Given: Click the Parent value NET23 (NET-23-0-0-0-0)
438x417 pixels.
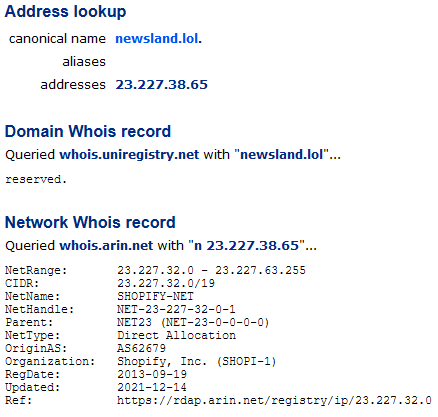Looking at the screenshot, I should tap(193, 322).
